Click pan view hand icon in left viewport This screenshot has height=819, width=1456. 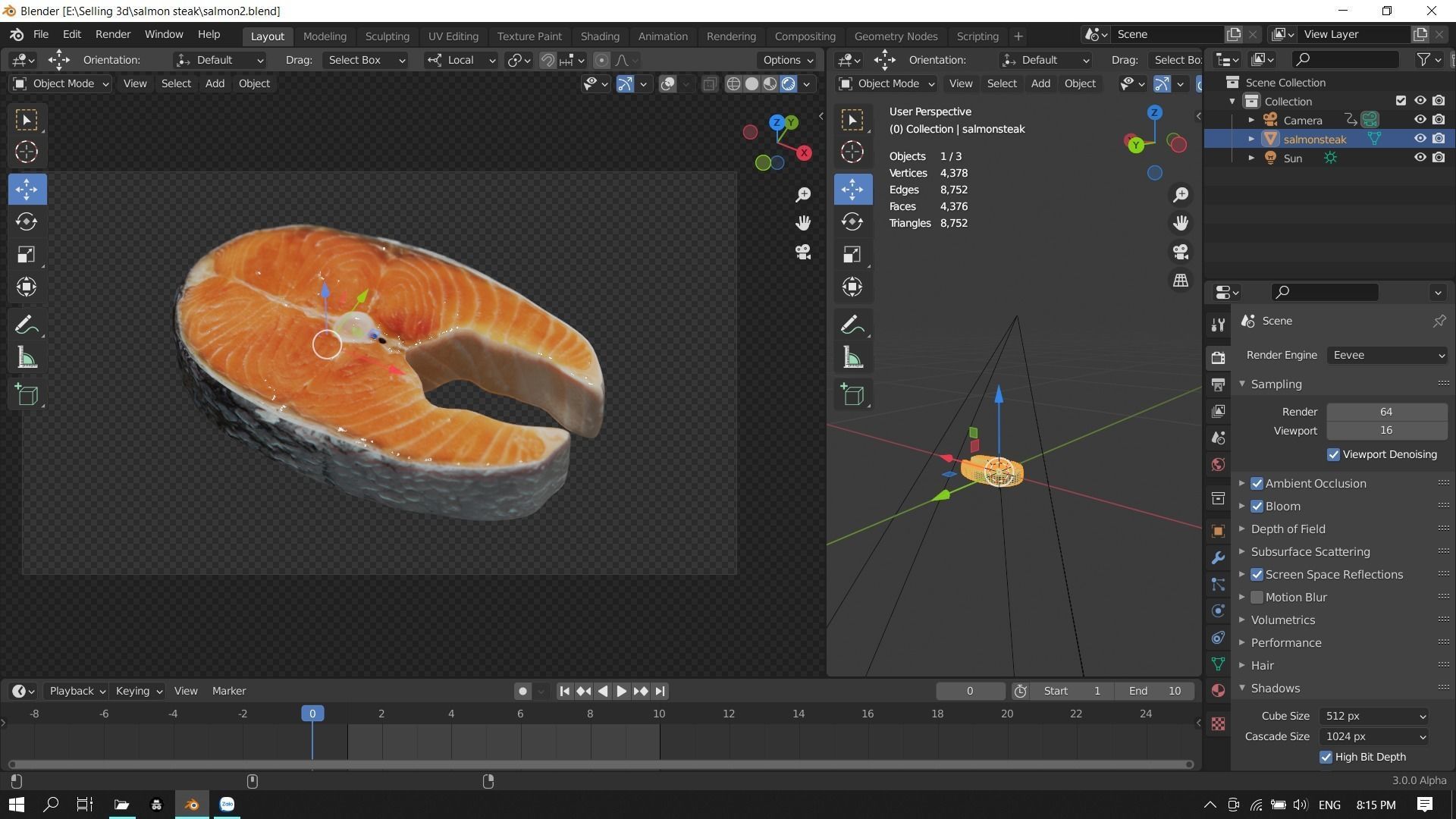[x=803, y=223]
